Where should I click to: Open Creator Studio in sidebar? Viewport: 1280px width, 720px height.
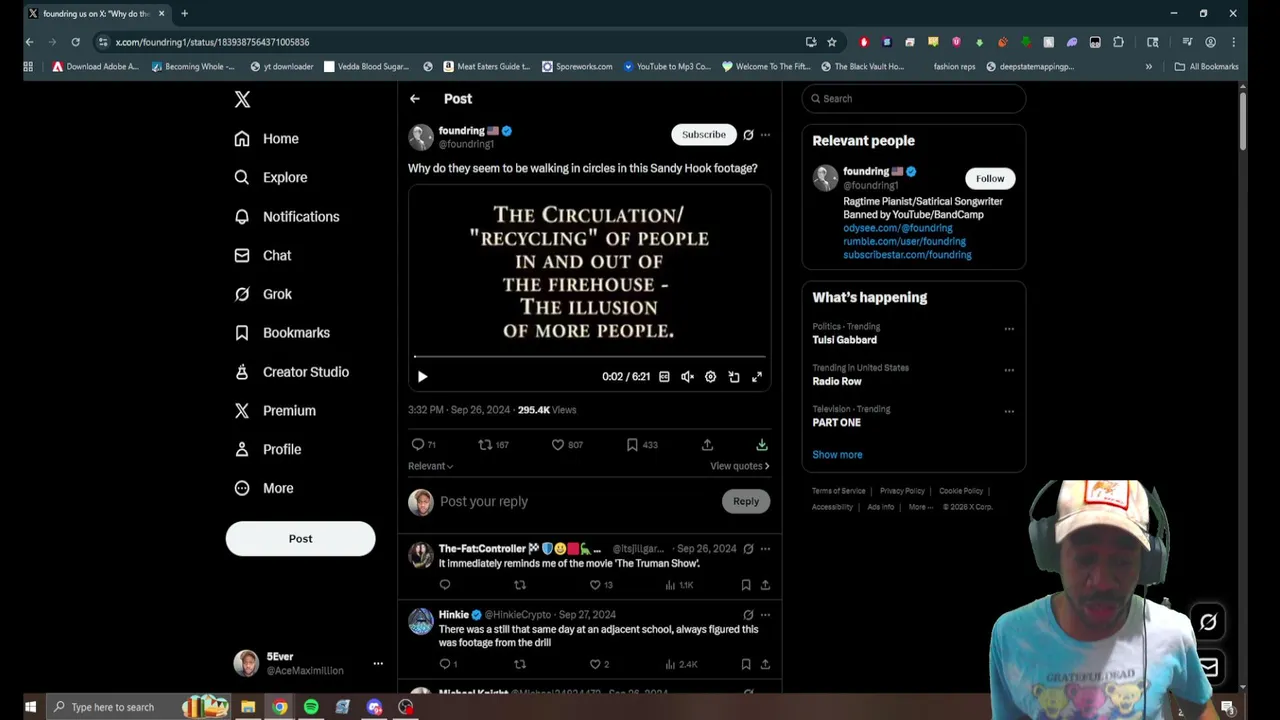coord(291,372)
